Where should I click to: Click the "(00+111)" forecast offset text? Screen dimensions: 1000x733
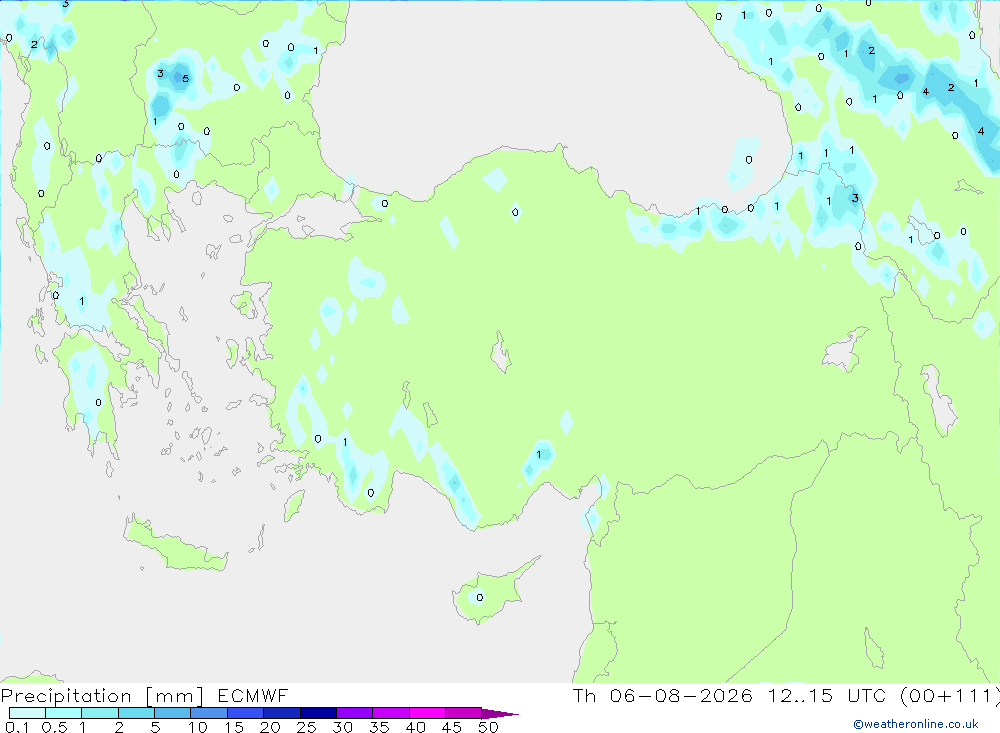click(950, 696)
